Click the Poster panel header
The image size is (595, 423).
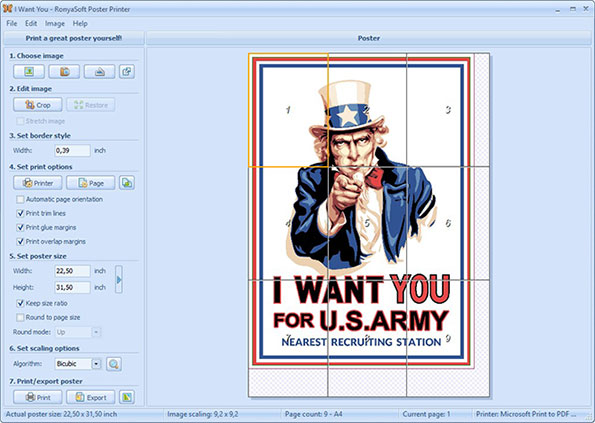tap(368, 38)
